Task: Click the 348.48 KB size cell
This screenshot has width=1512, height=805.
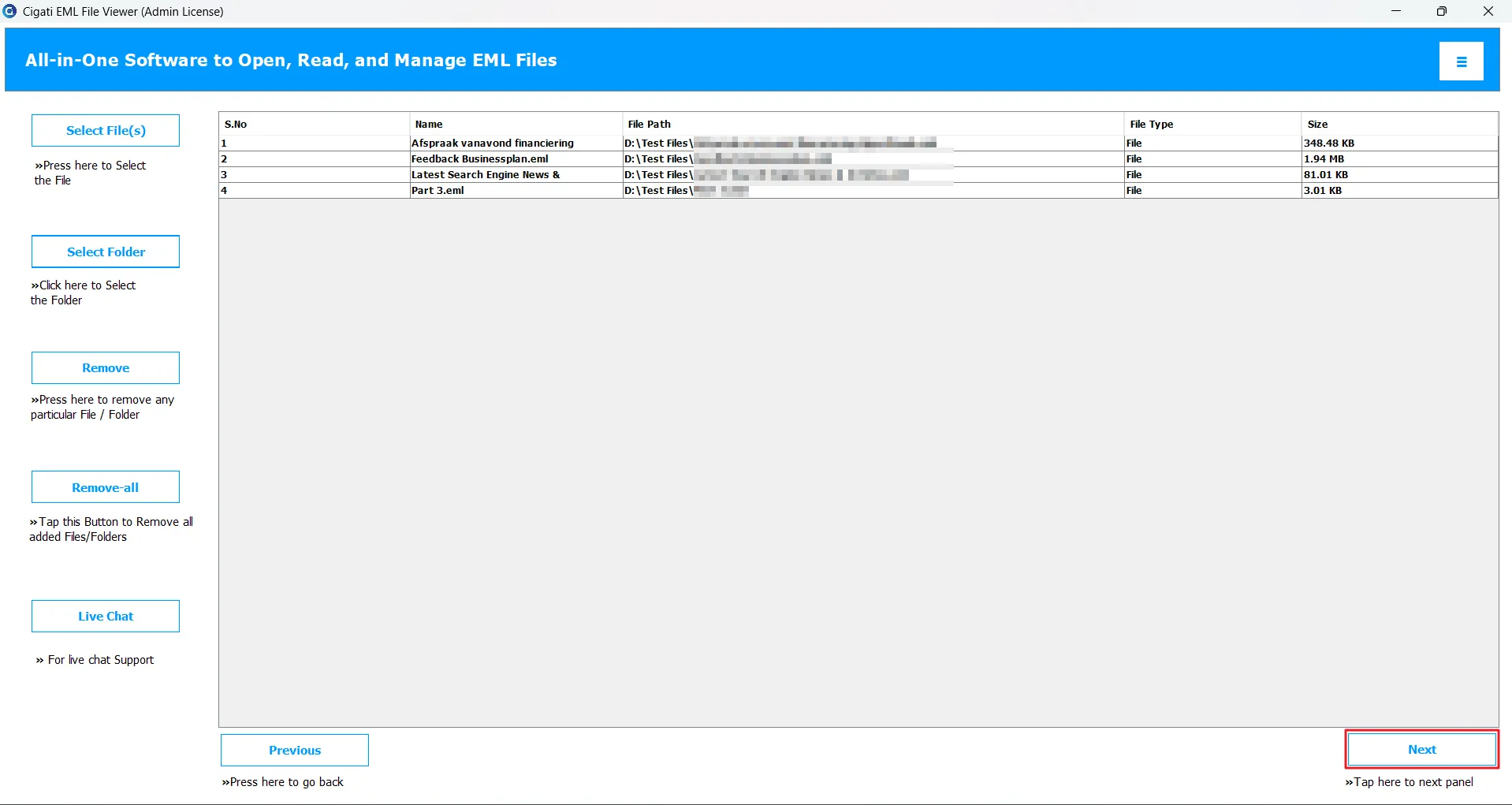Action: (1399, 143)
